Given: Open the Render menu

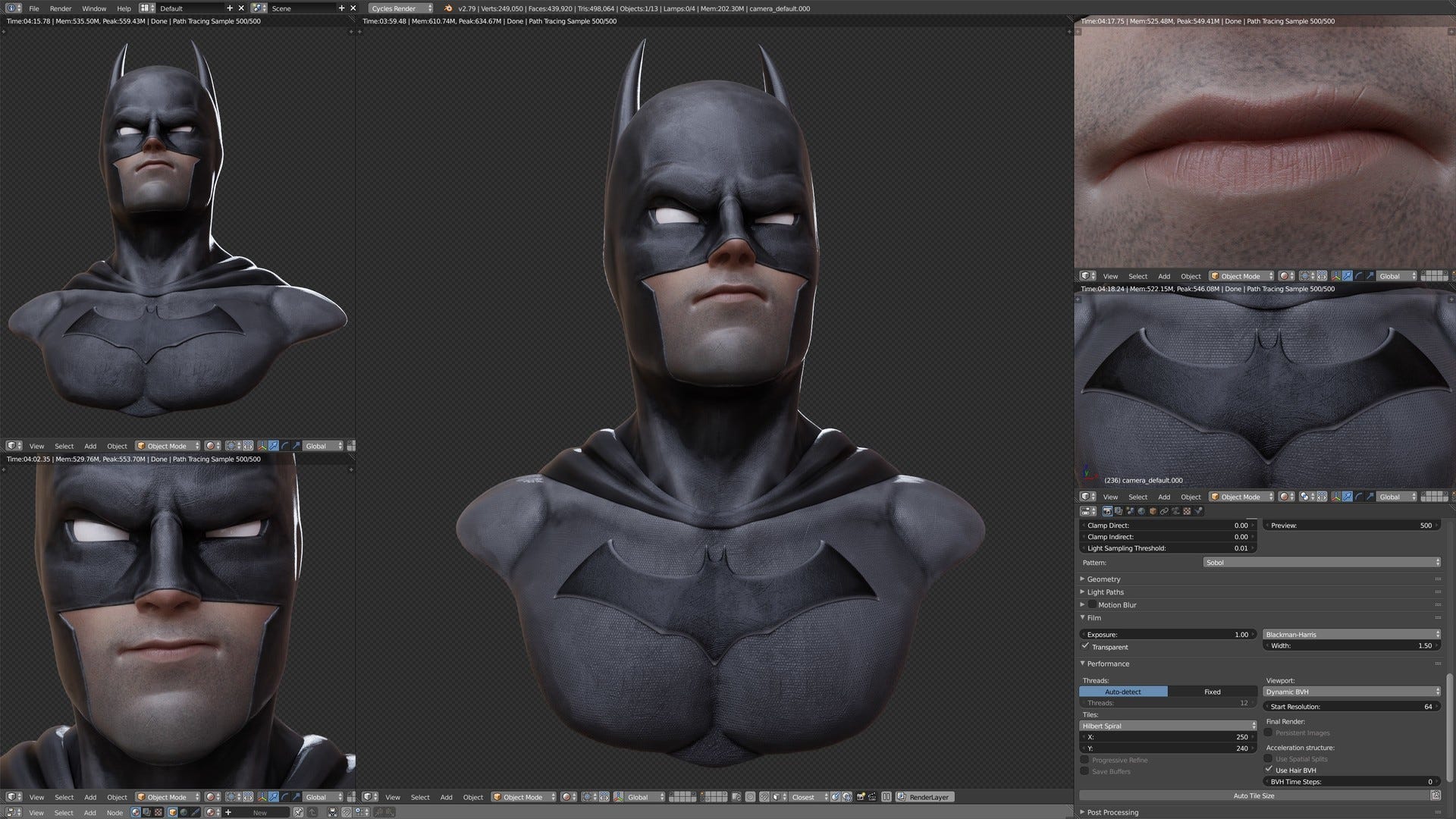Looking at the screenshot, I should click(x=60, y=8).
